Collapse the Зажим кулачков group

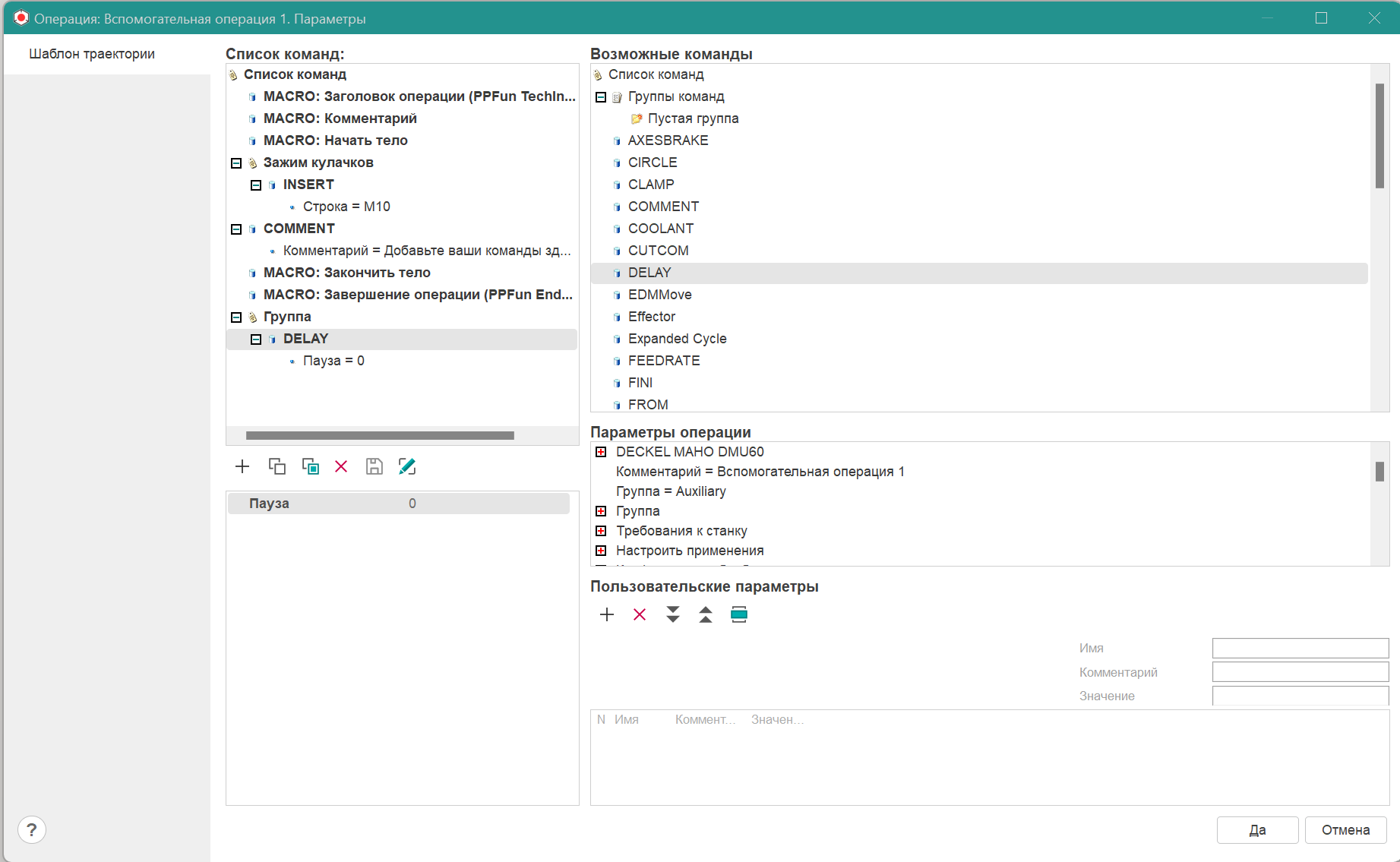(x=236, y=163)
